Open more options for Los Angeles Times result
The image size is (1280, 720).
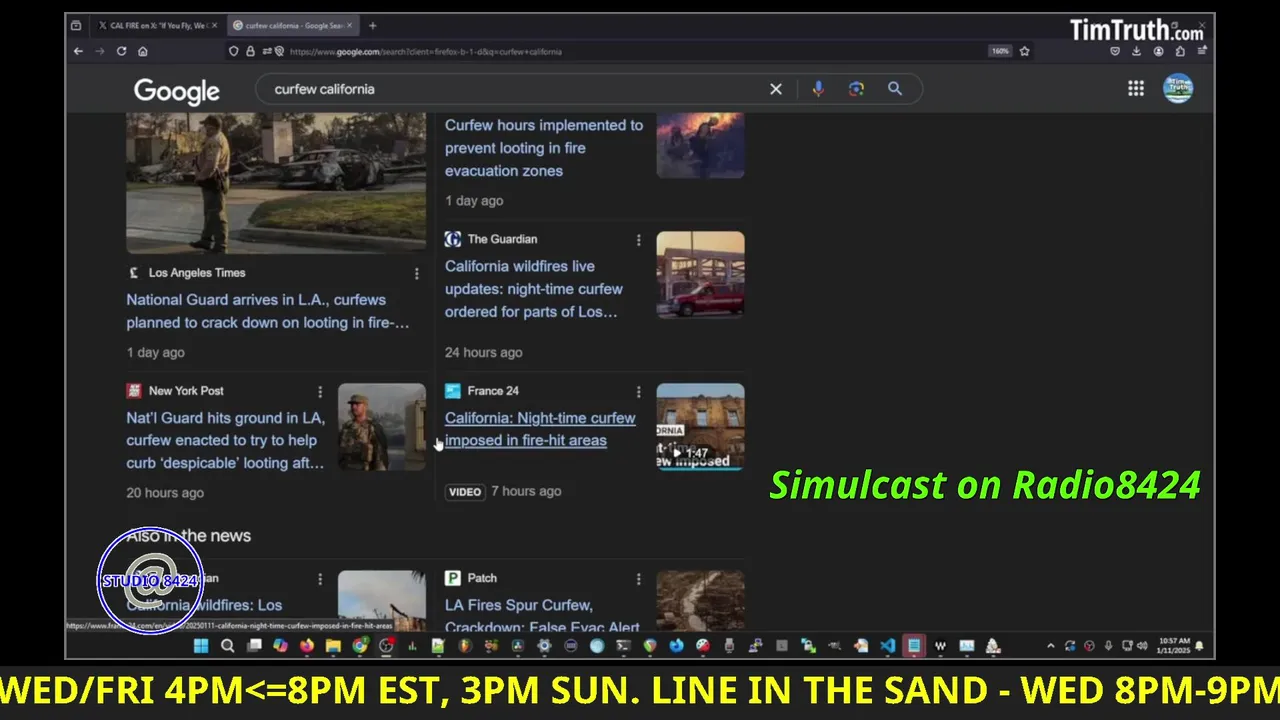coord(417,273)
